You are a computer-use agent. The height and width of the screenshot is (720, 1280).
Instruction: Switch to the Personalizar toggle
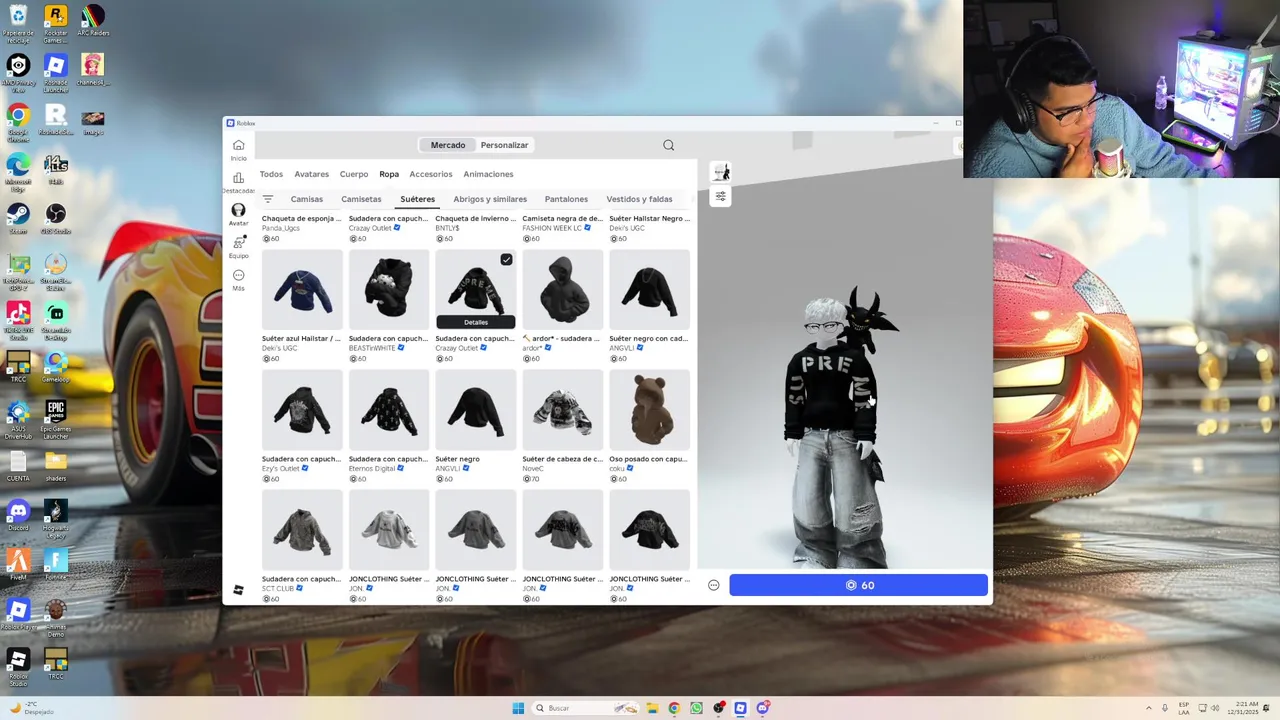[504, 145]
